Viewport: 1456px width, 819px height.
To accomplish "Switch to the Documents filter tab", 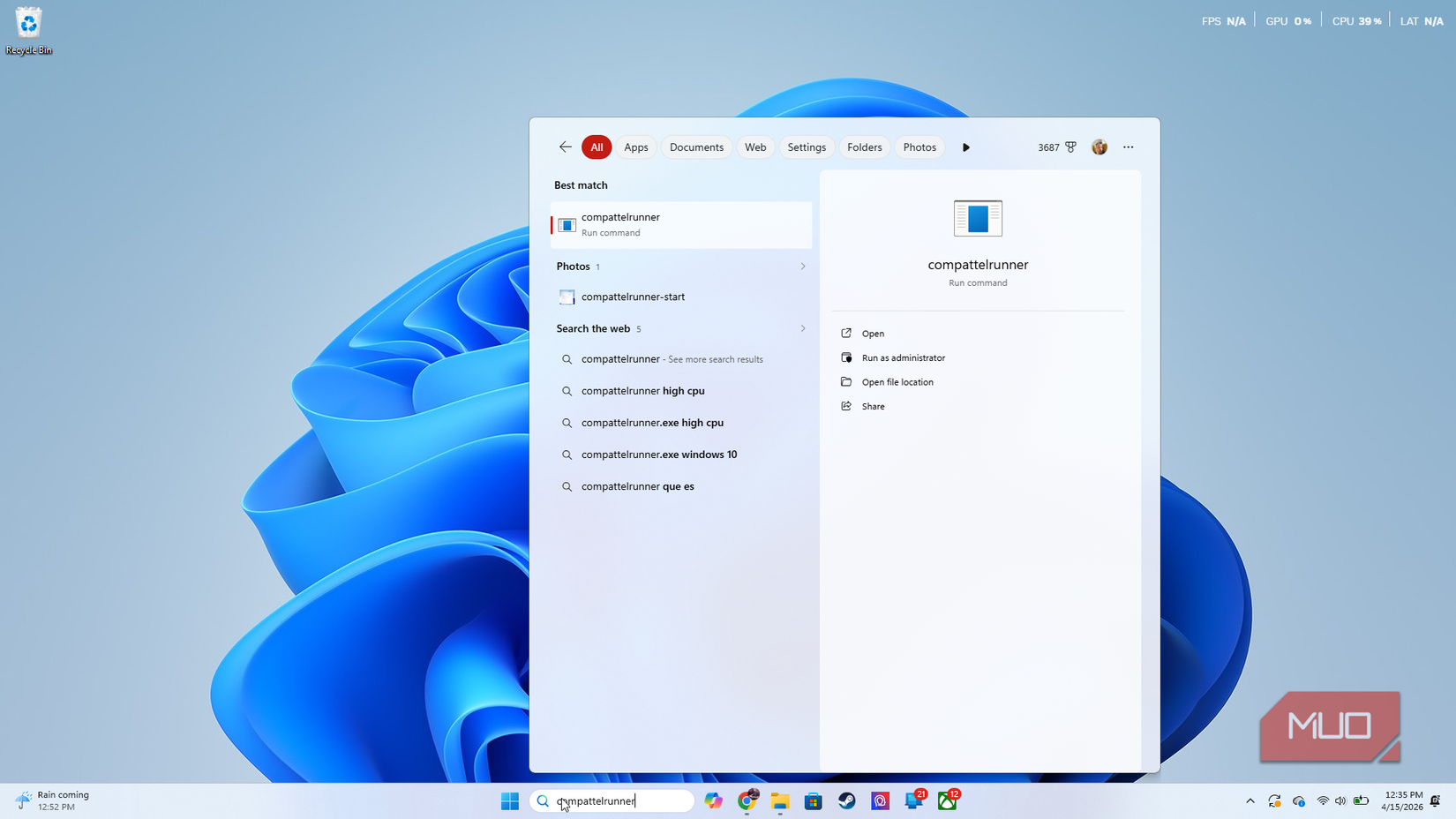I will coord(696,147).
